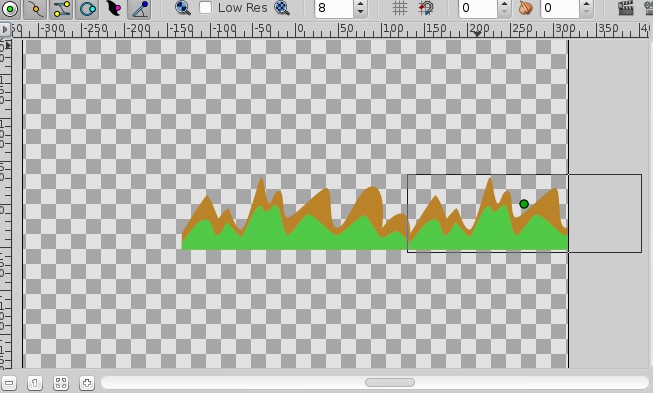
Task: Open canvas menu triangle beside ruler
Action: point(5,30)
